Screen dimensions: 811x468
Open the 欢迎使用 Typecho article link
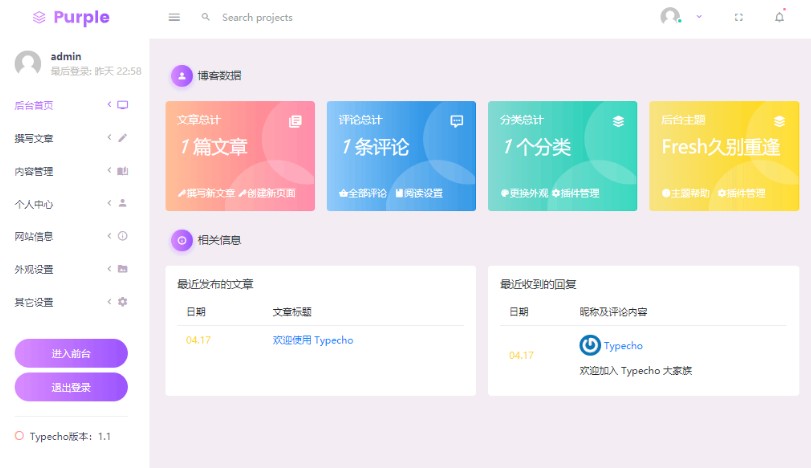313,340
